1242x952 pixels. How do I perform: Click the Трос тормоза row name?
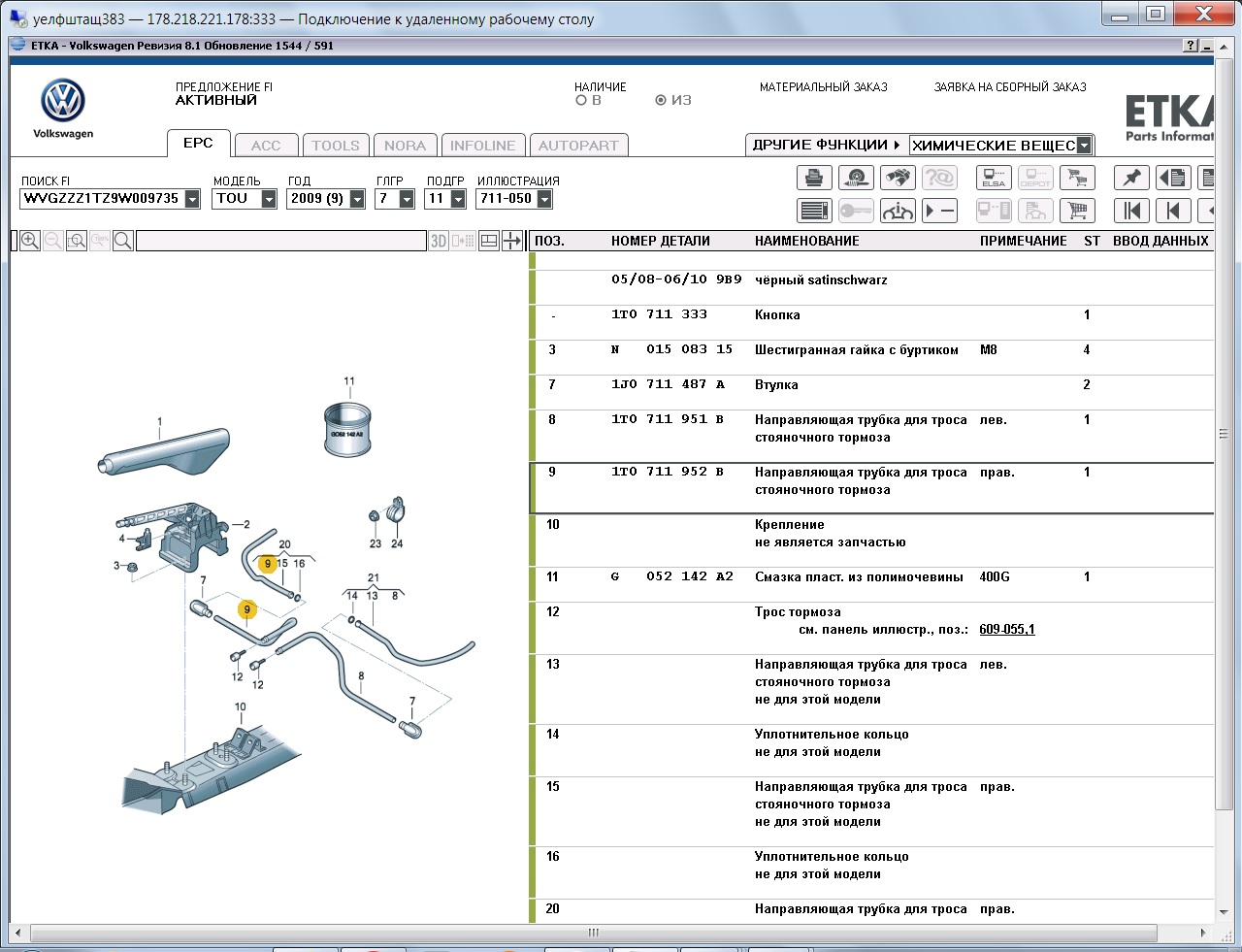798,612
